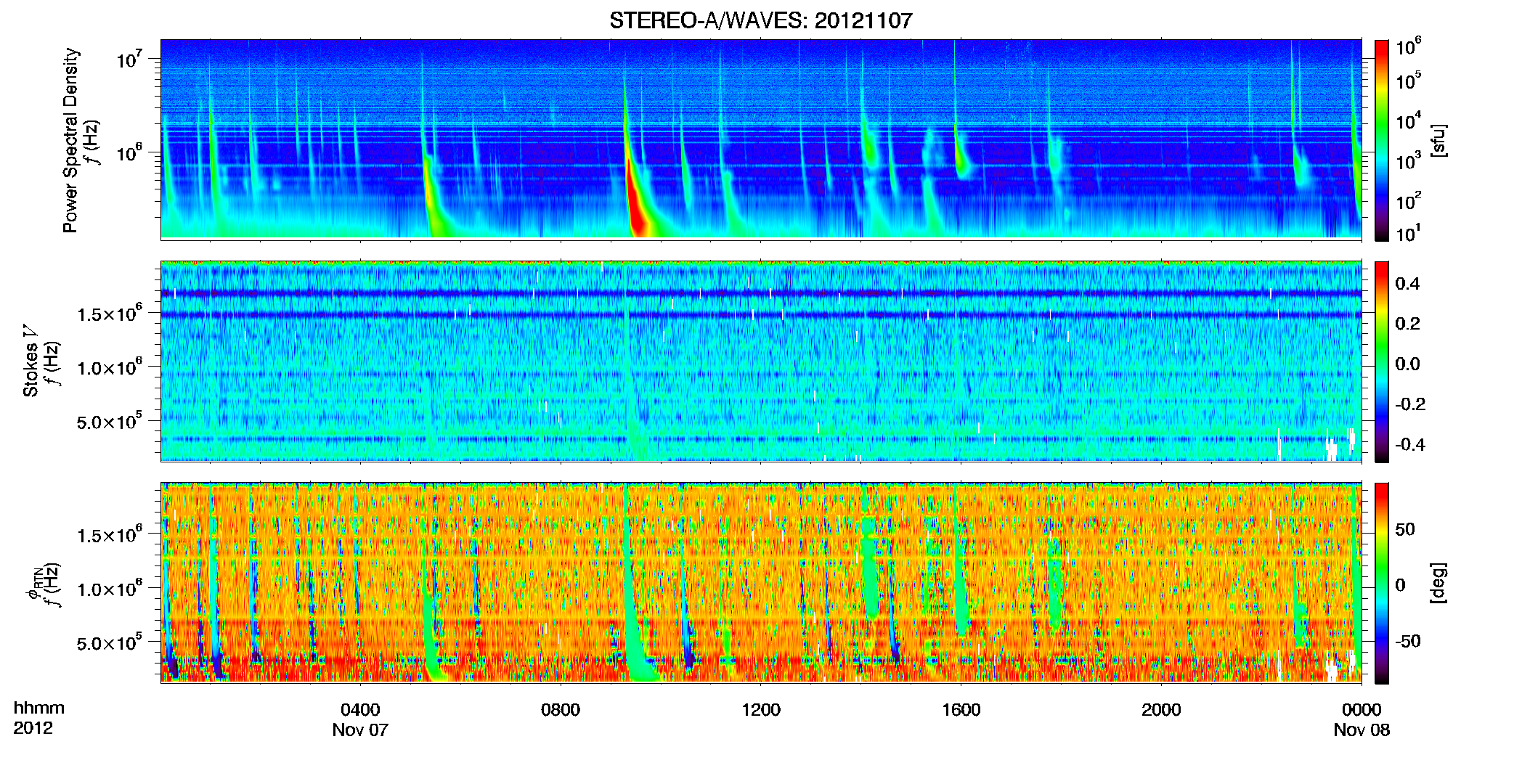Select the [sfu] color bar unit label
The width and height of the screenshot is (1522, 784).
(1438, 140)
